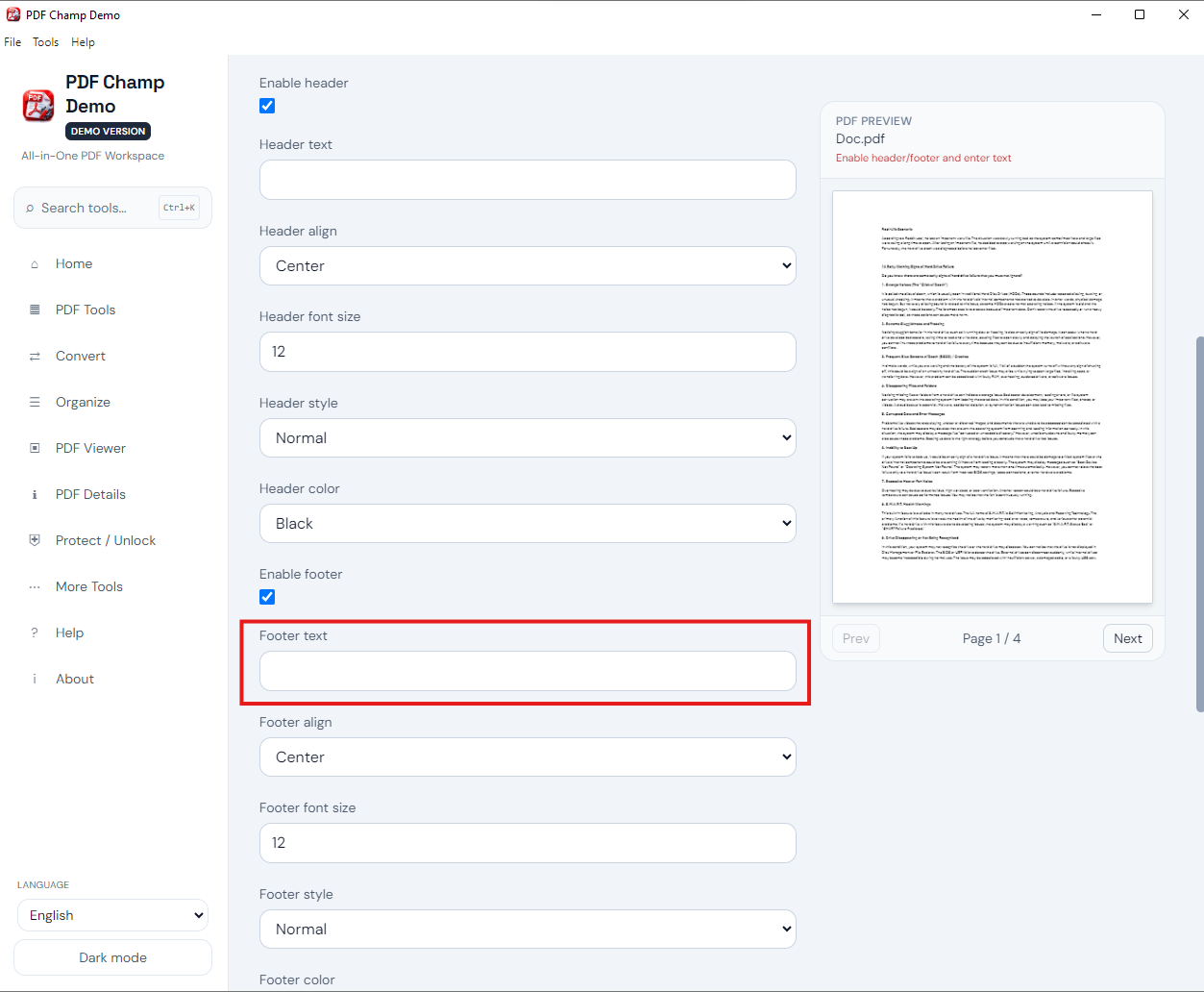Click the PDF Tools grid icon

tap(35, 310)
